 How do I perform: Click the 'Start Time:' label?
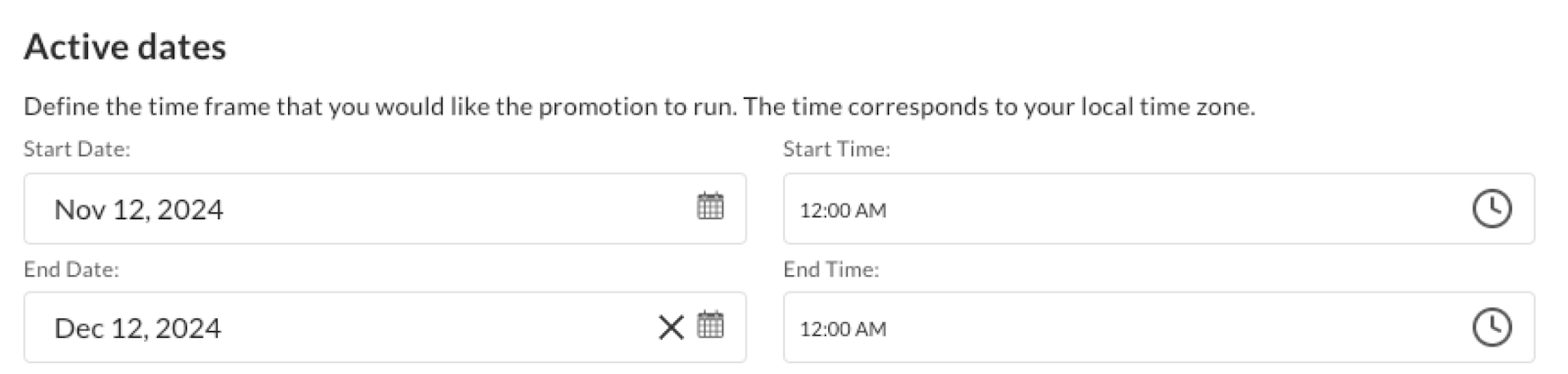pos(837,150)
